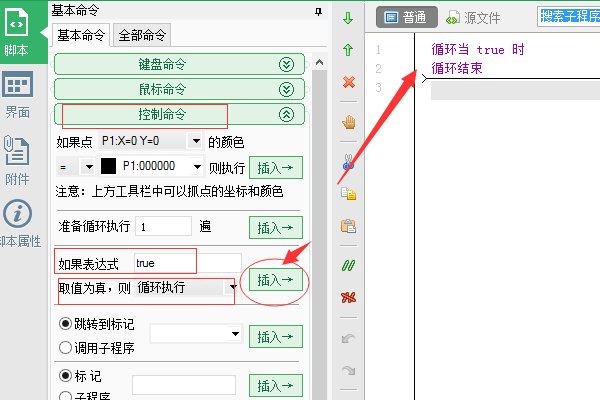Paste with the clipboard icon
The width and height of the screenshot is (600, 400).
348,225
